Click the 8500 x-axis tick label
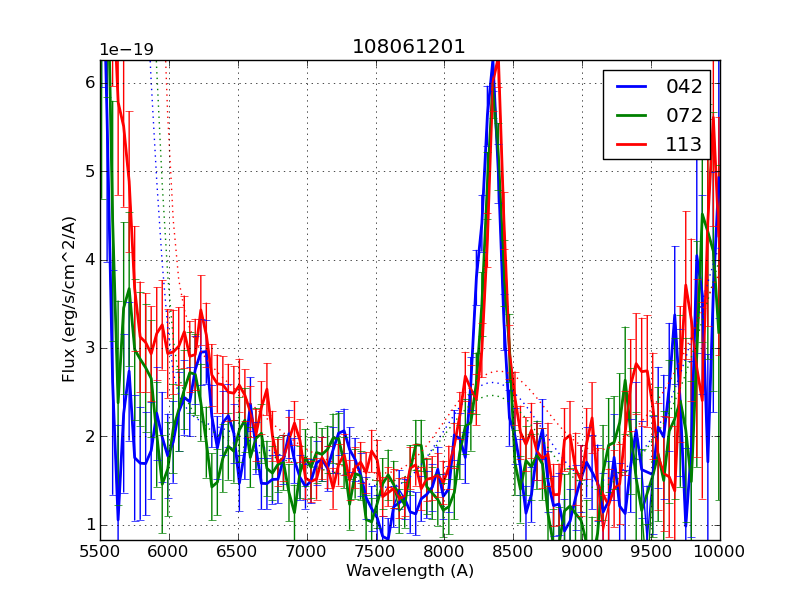 [513, 551]
